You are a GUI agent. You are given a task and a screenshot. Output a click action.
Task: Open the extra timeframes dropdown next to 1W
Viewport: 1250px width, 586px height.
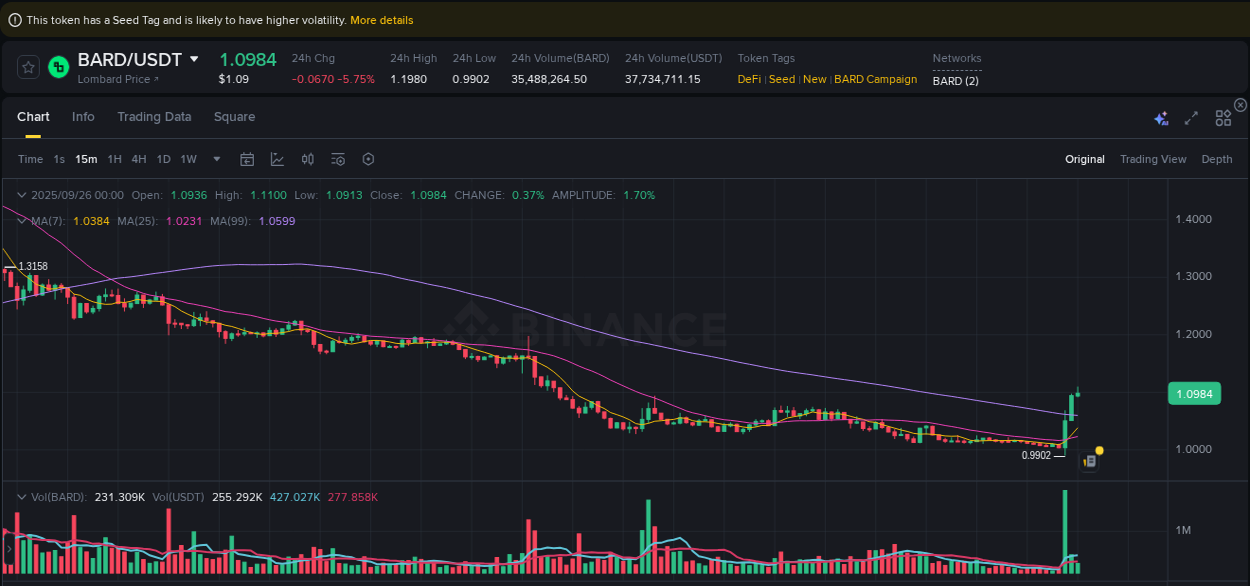coord(215,159)
